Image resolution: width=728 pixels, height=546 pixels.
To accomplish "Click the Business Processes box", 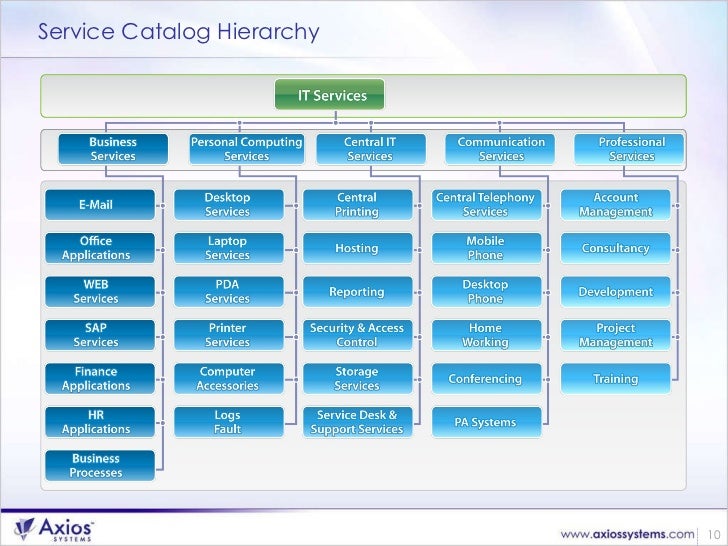I will pos(100,466).
